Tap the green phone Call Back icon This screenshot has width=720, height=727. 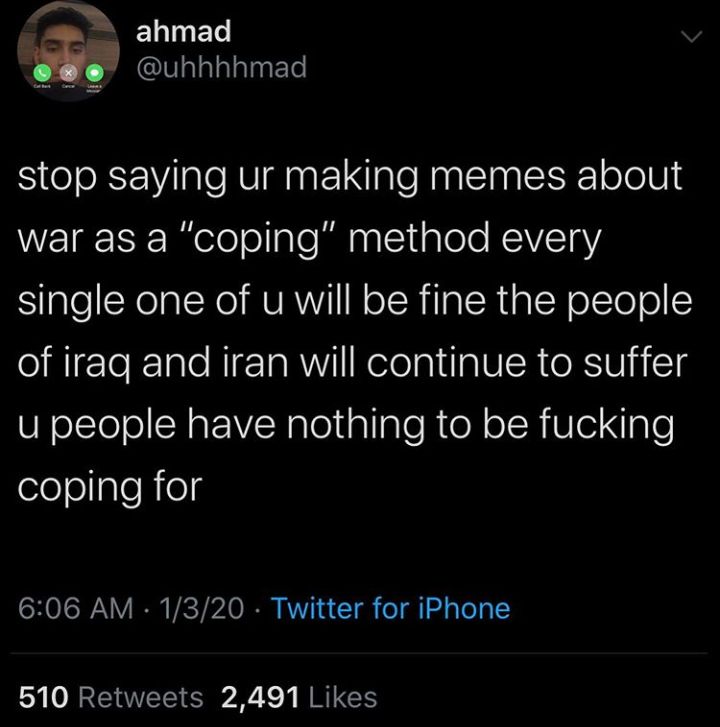pos(42,73)
